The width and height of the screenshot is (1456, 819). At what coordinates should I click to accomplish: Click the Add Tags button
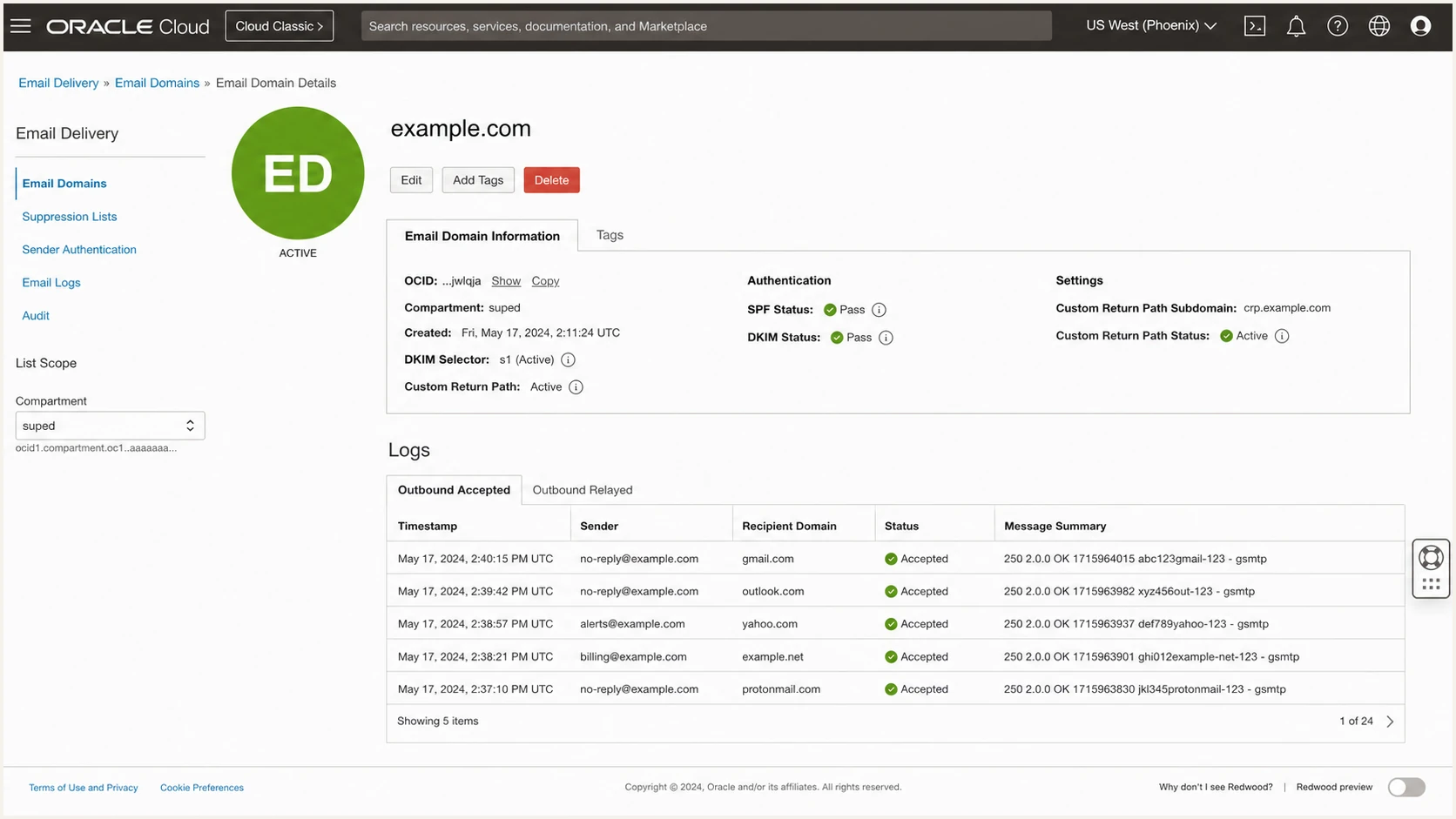[x=478, y=180]
